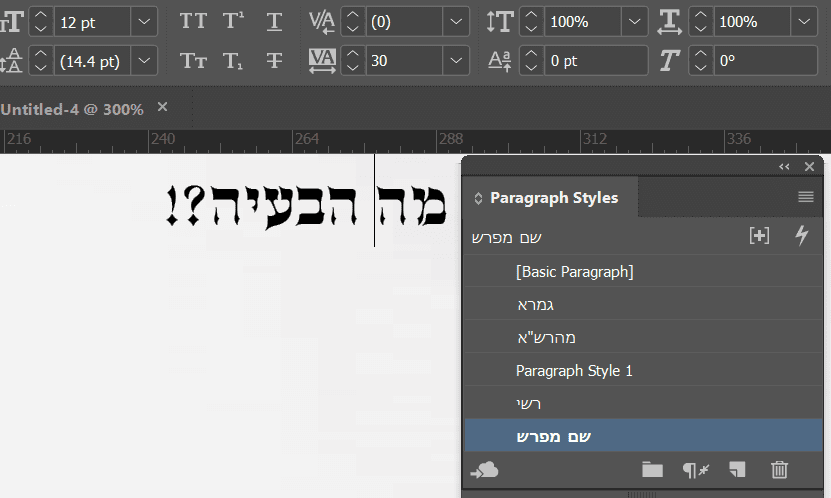Toggle Underline formatting

[274, 21]
